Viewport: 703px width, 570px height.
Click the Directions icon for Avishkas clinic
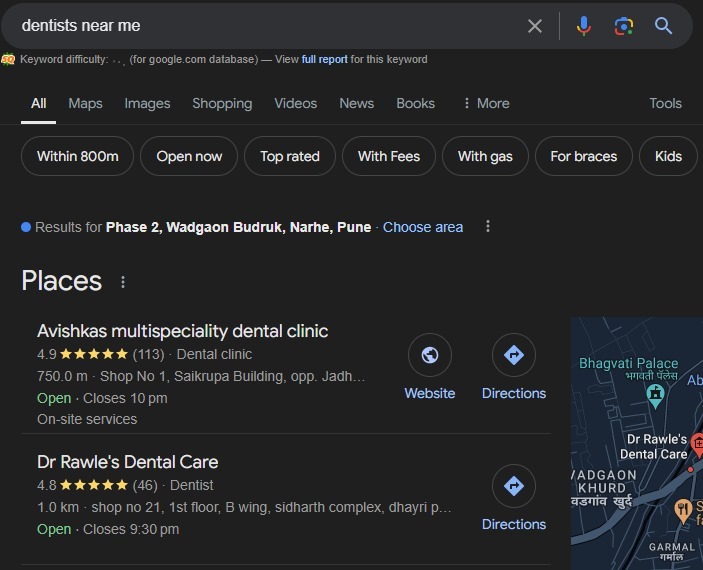tap(514, 355)
